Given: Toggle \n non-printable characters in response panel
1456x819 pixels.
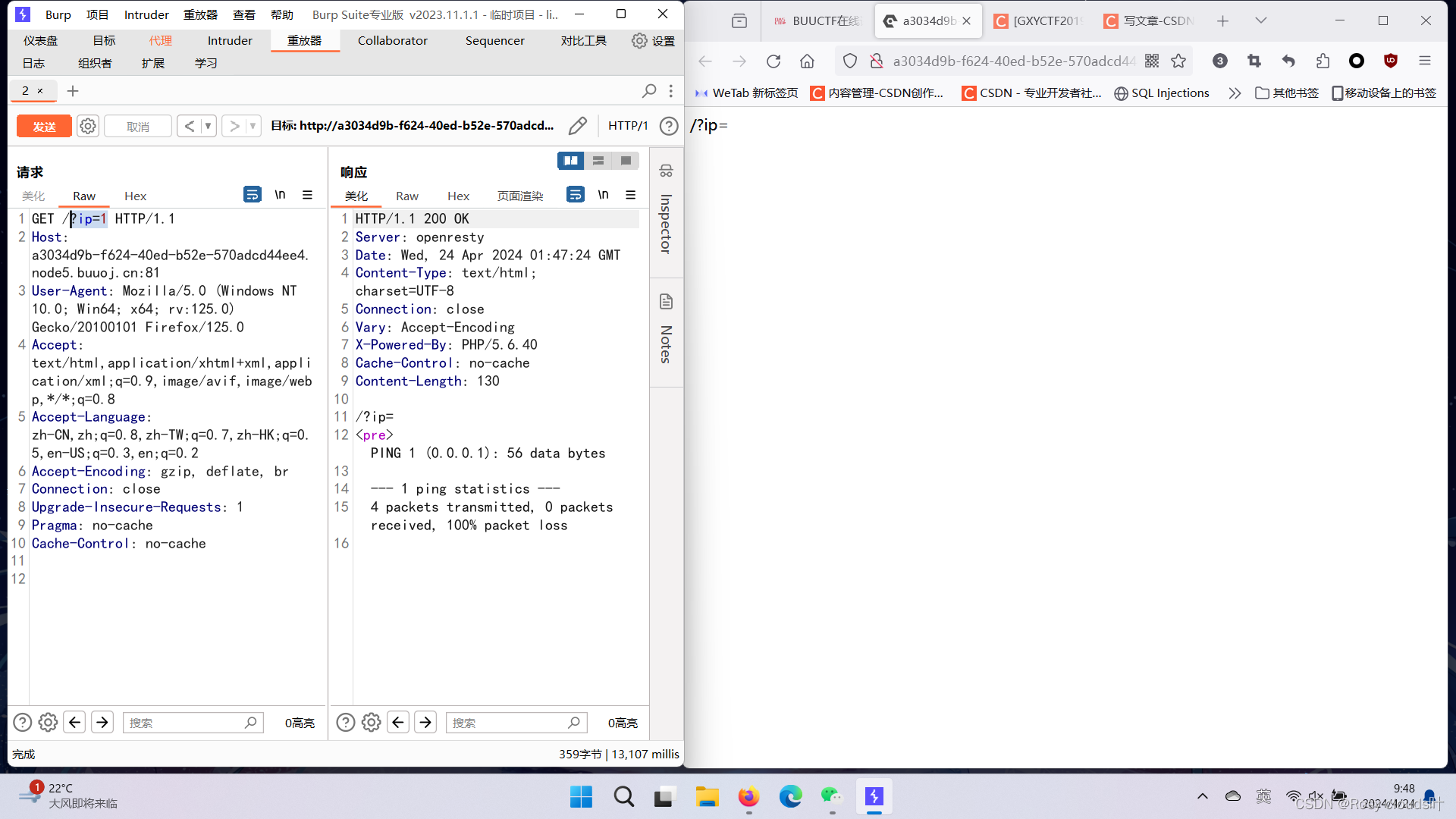Looking at the screenshot, I should 603,195.
